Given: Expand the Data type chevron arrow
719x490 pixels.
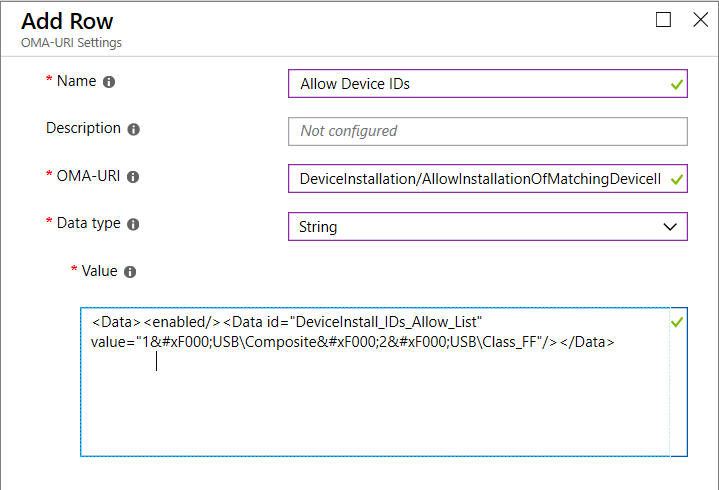Looking at the screenshot, I should [x=670, y=227].
